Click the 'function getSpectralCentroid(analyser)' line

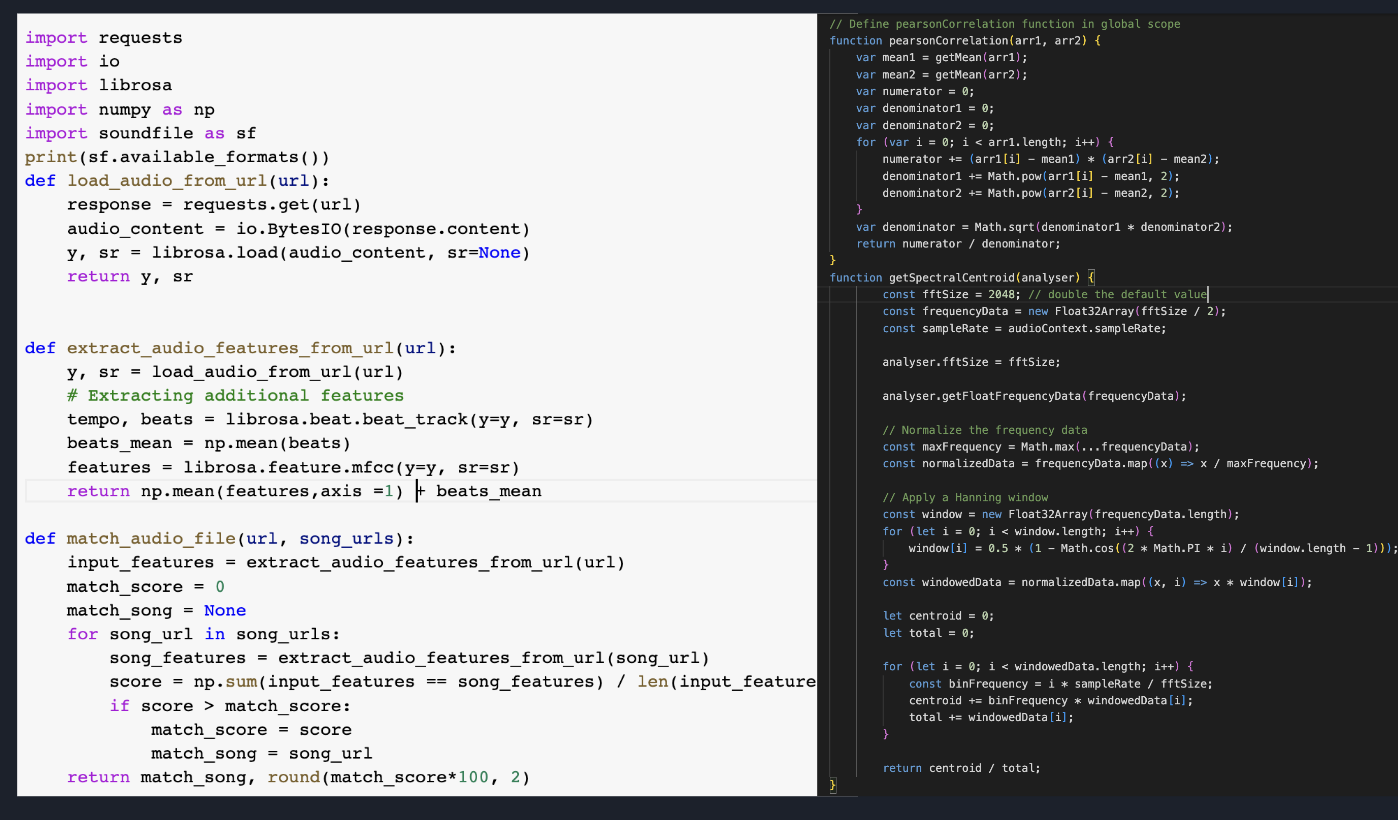pyautogui.click(x=963, y=277)
